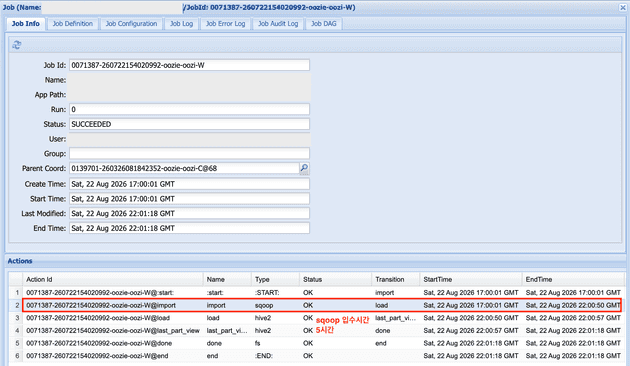Sort by EndTime column header

[x=573, y=279]
